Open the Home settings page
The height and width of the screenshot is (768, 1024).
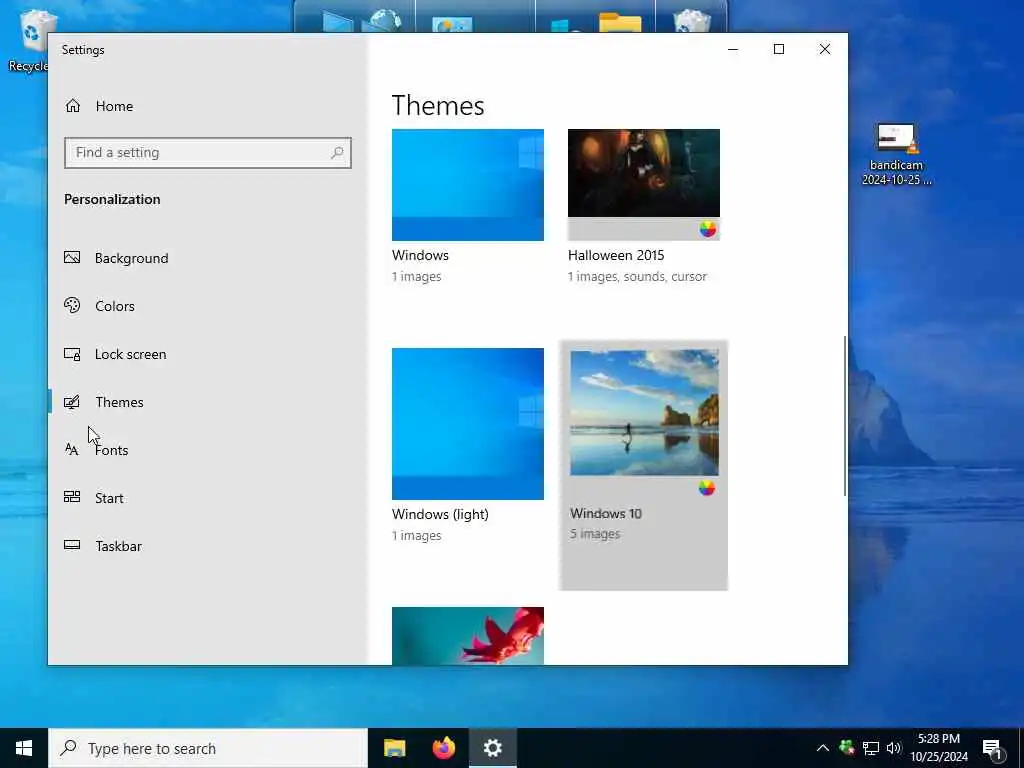point(99,106)
